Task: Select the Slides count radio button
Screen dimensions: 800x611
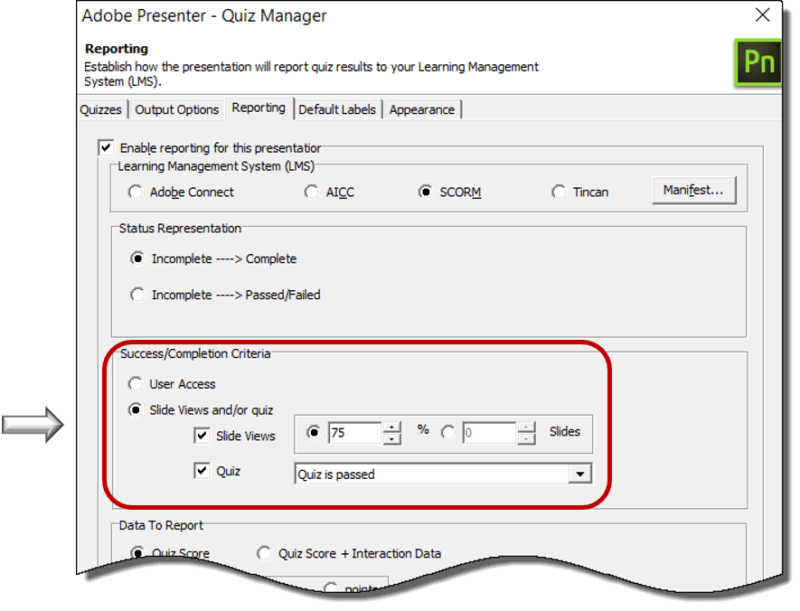Action: [445, 431]
